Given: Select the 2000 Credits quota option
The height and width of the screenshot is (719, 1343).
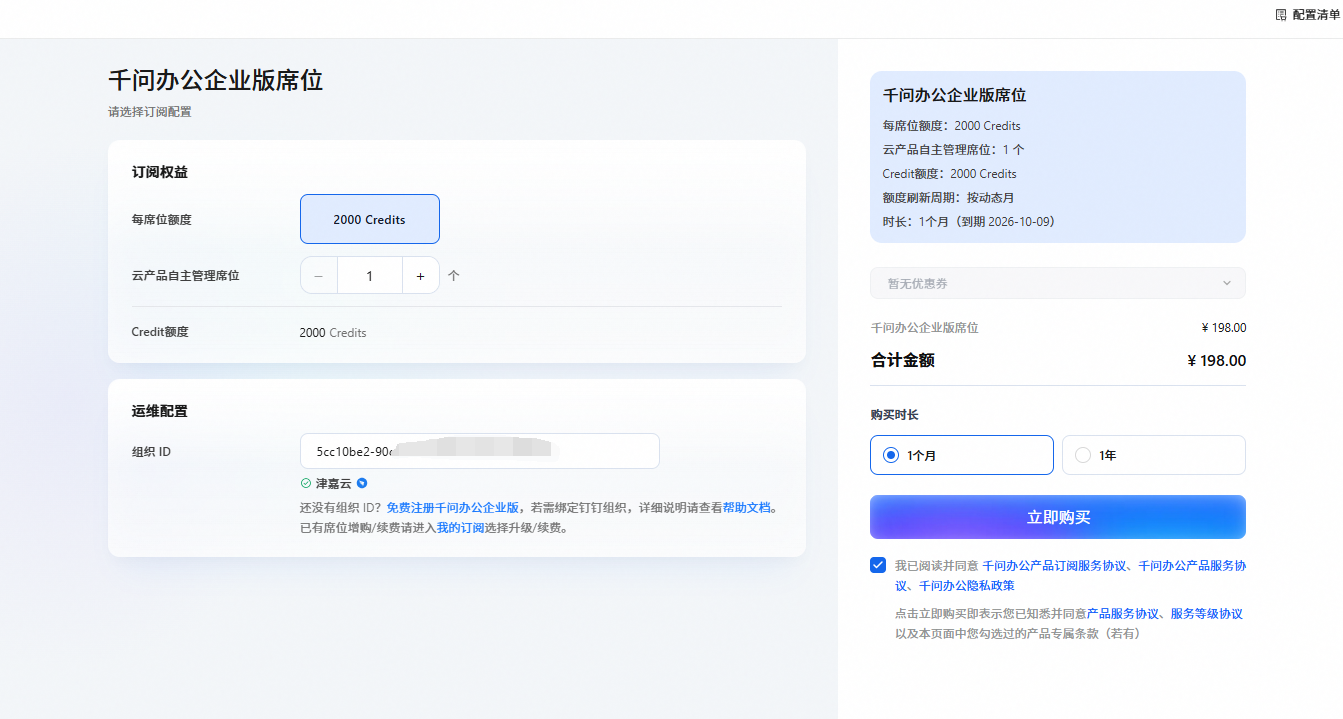Looking at the screenshot, I should point(370,219).
